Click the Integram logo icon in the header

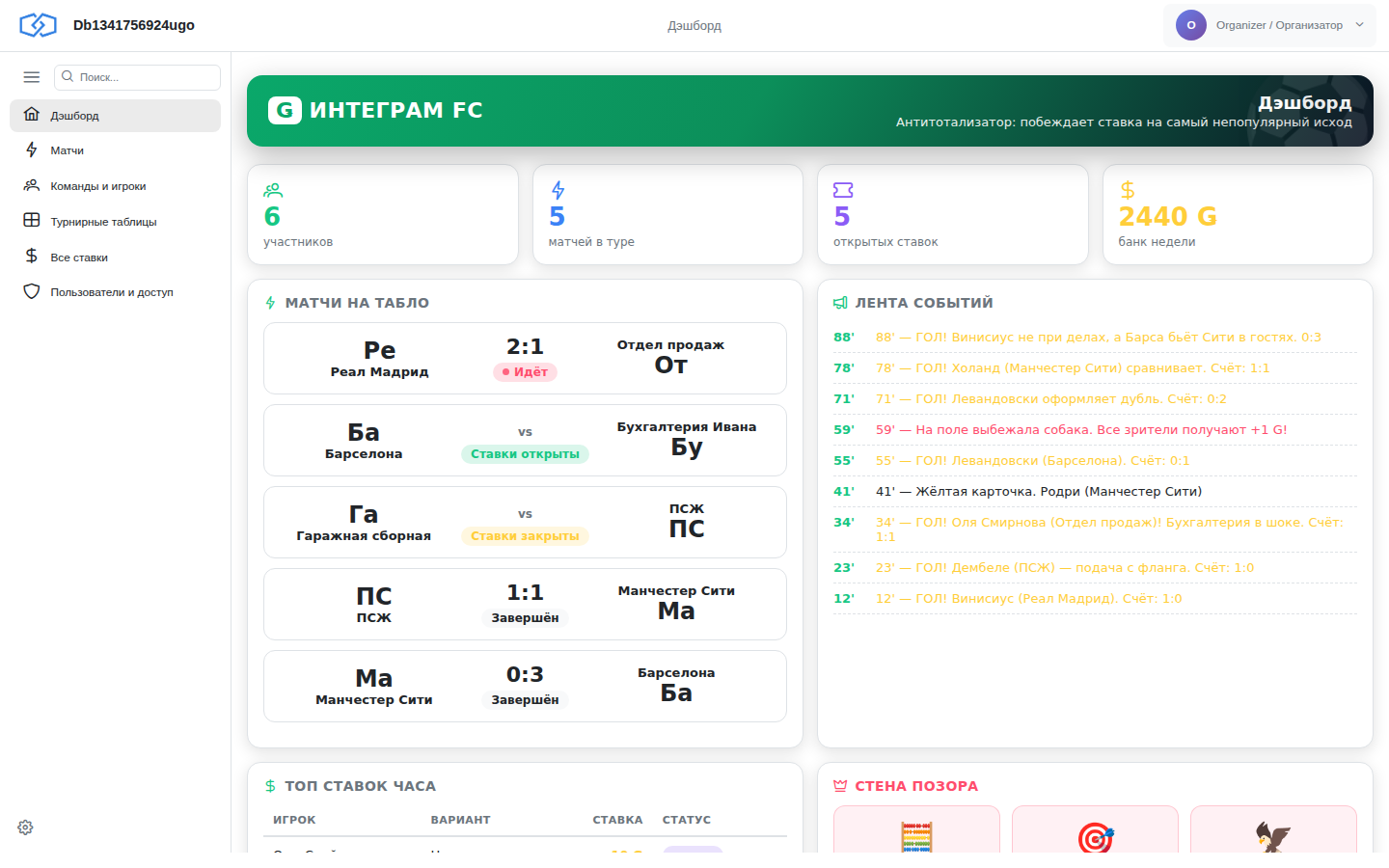[38, 25]
